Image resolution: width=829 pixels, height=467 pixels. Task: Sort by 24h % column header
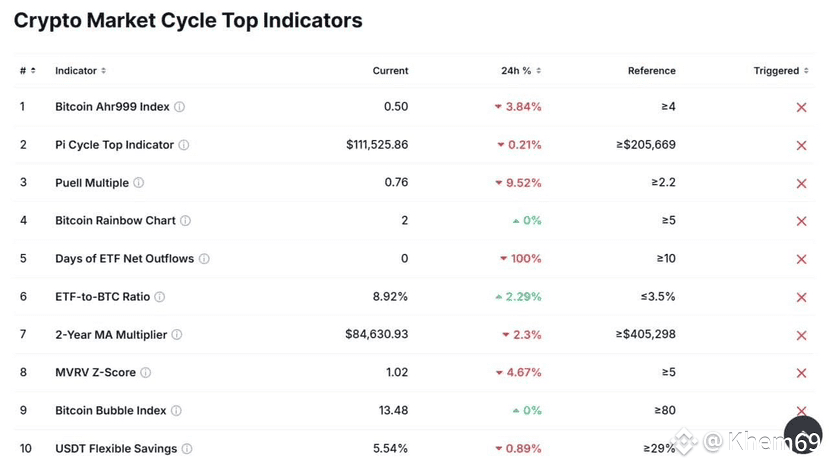[x=521, y=71]
